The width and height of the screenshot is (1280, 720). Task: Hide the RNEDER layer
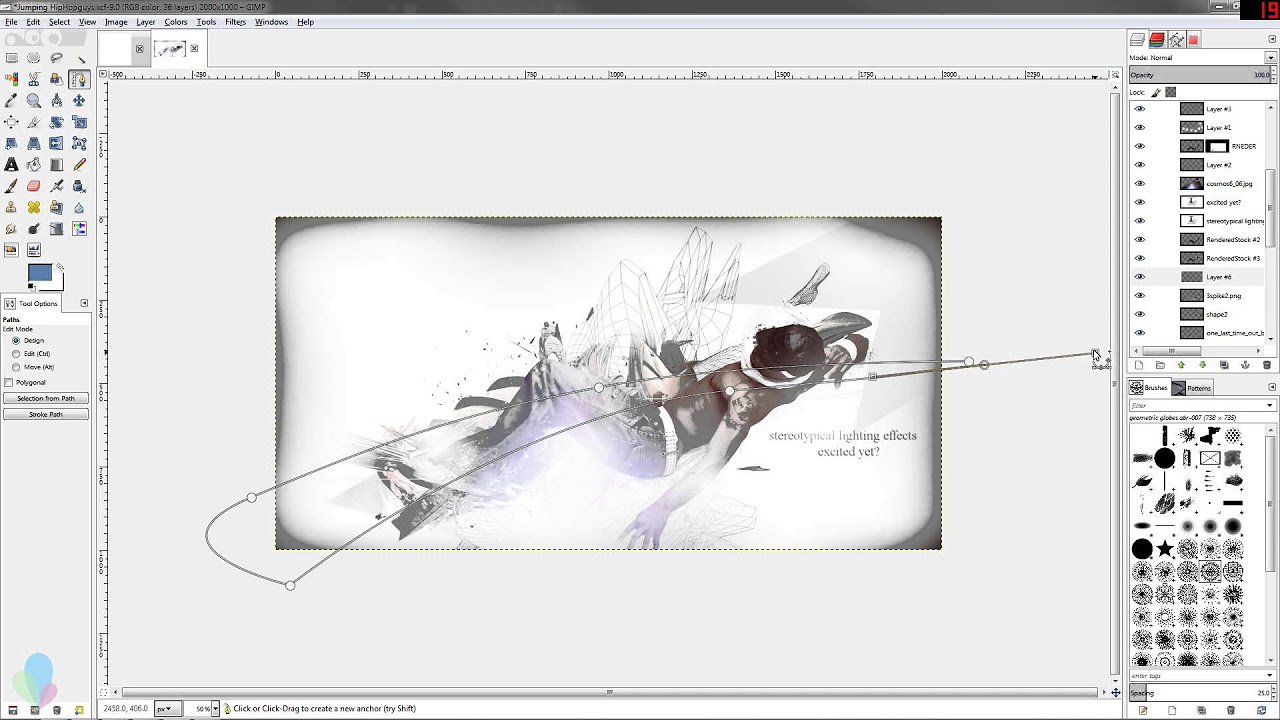pos(1139,146)
